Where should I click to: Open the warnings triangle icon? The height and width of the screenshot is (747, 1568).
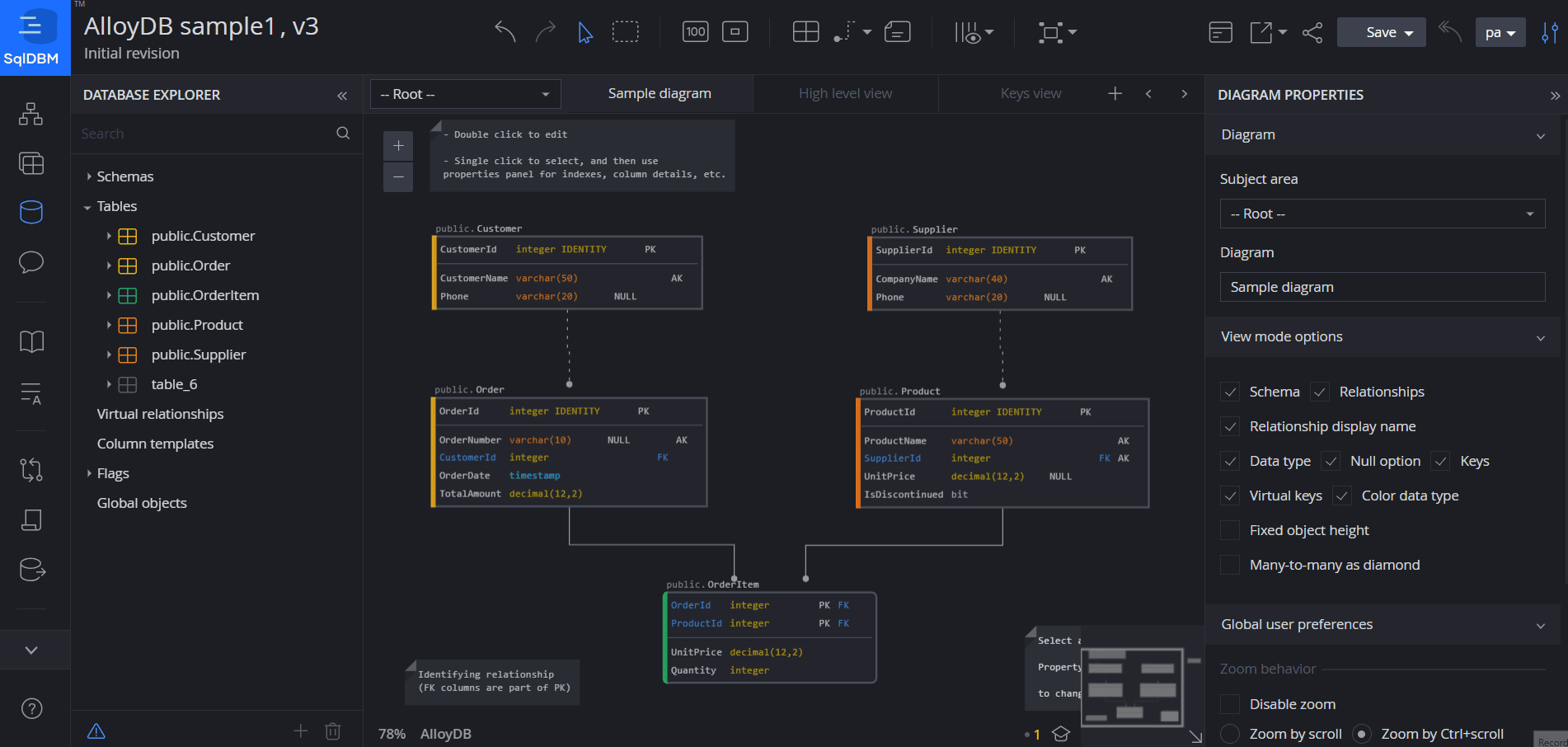(96, 731)
